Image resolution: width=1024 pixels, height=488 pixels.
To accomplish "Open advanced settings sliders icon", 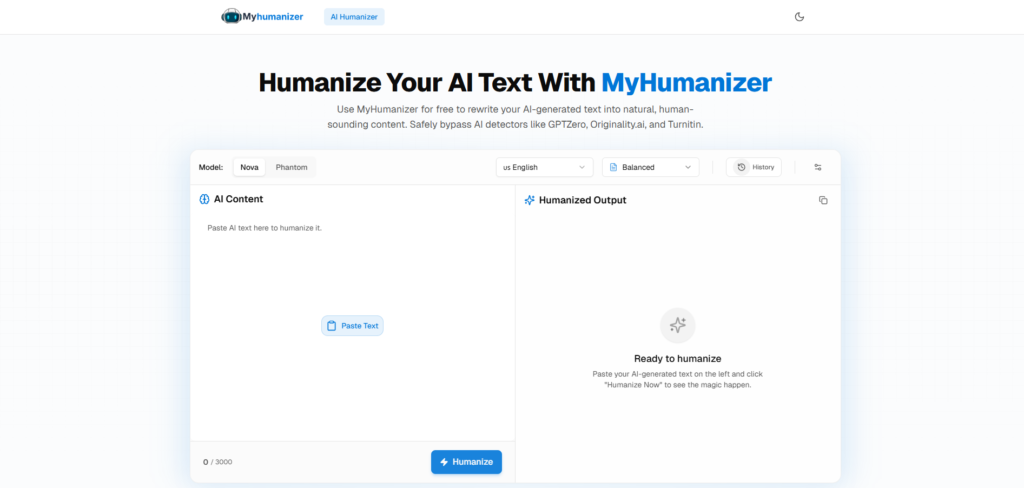I will pos(818,167).
